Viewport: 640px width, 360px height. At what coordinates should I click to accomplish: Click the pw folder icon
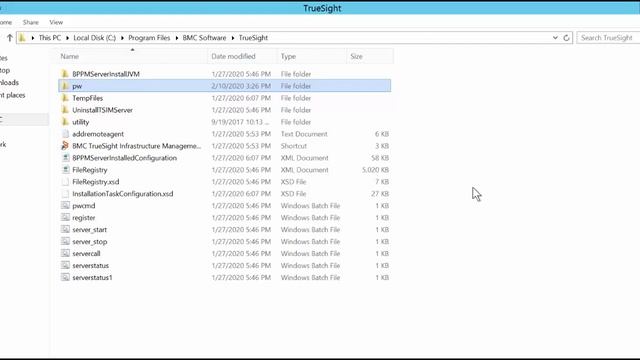point(65,86)
